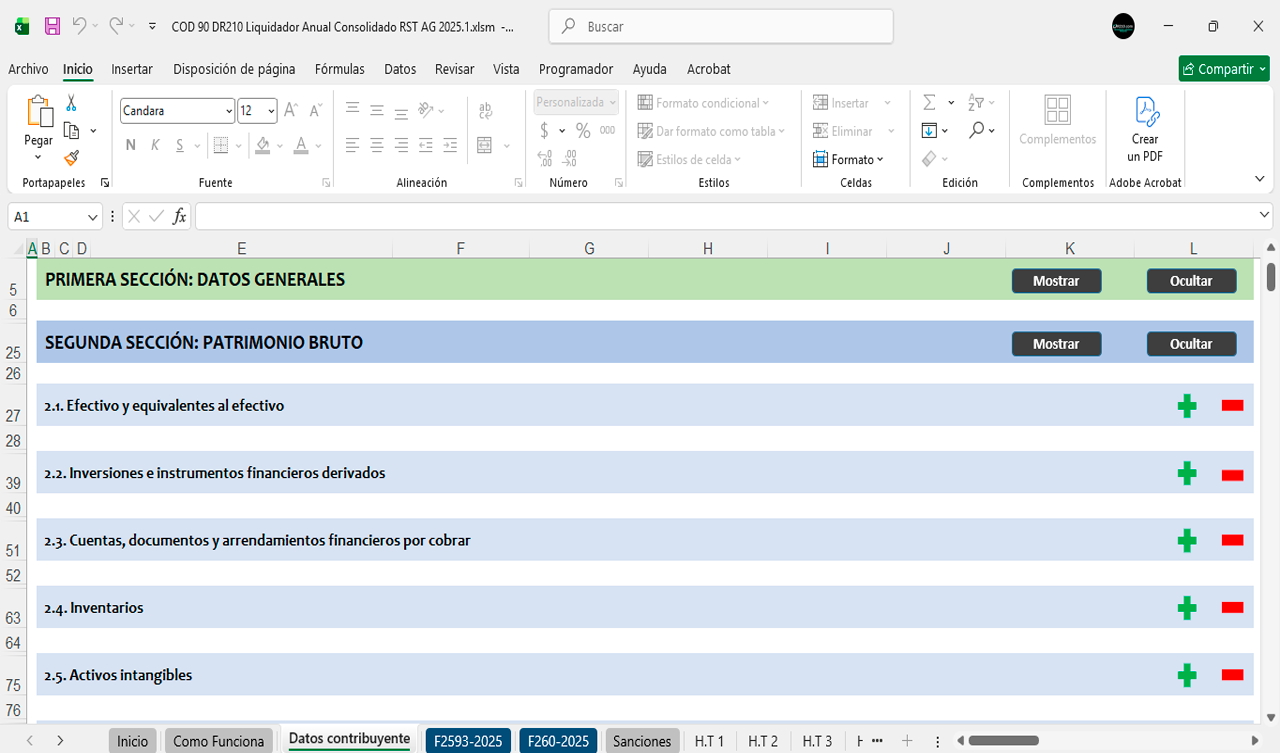Click the Find and Select magnifier icon

[976, 131]
